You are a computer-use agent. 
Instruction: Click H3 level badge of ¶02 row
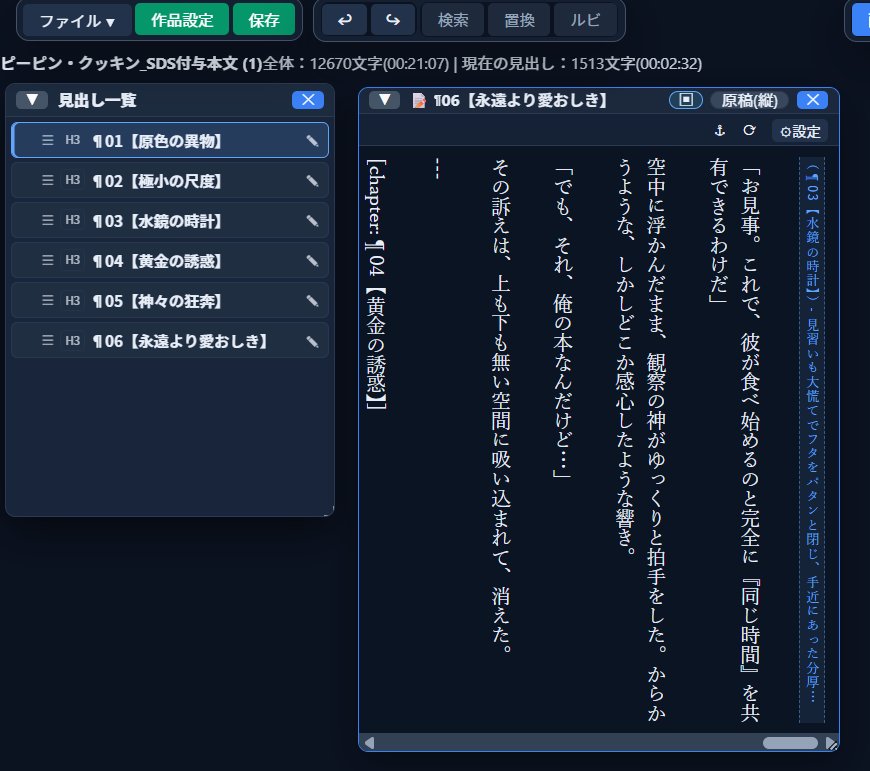point(73,180)
